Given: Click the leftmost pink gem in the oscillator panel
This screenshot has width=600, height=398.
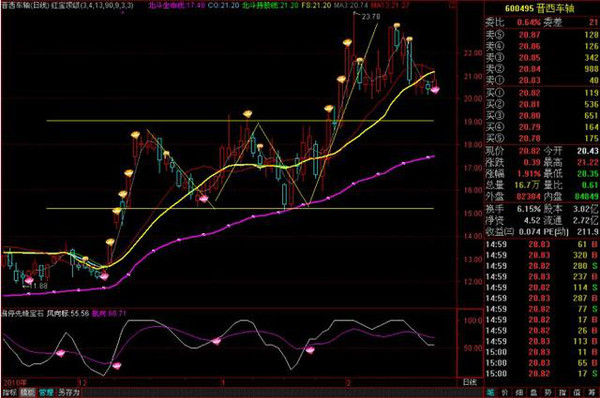Looking at the screenshot, I should point(60,353).
